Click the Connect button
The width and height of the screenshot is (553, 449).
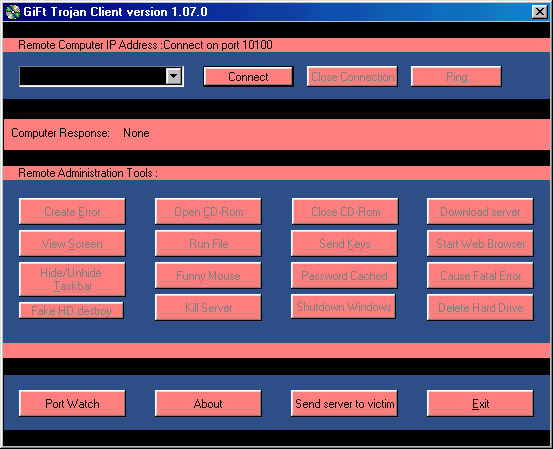248,77
